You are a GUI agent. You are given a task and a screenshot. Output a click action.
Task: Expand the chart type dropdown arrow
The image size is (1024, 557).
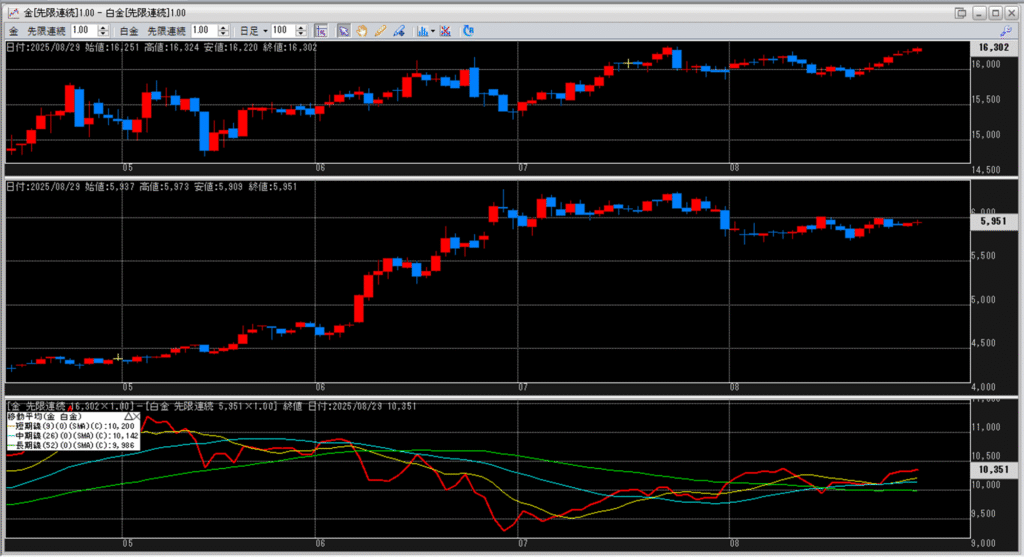pyautogui.click(x=431, y=31)
